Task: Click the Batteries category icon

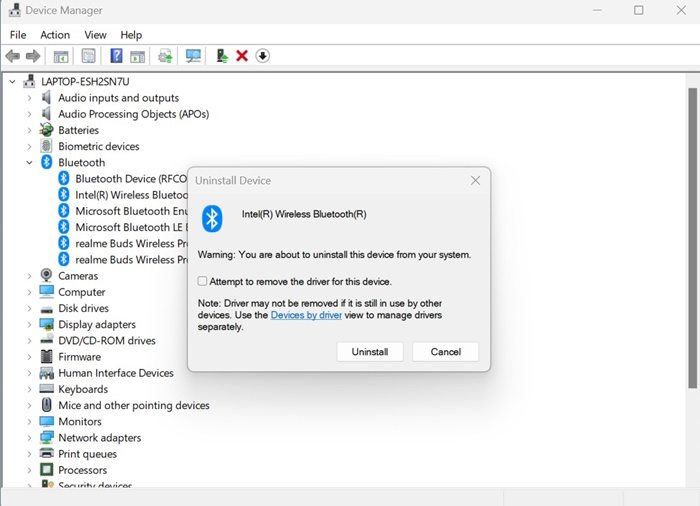Action: point(46,130)
